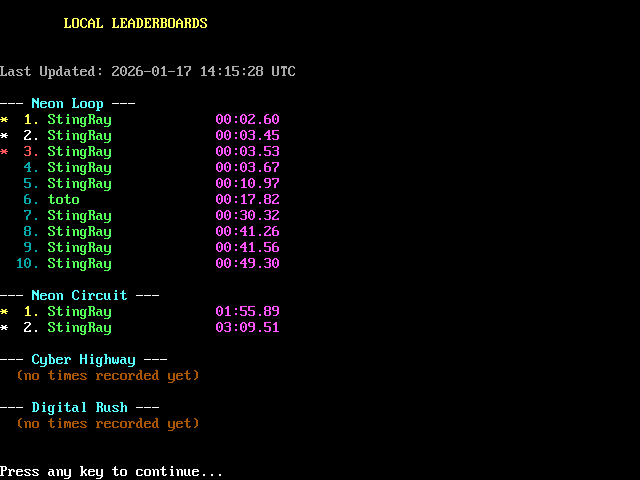The image size is (640, 480).
Task: Click the toto entry at rank 6
Action: [63, 199]
